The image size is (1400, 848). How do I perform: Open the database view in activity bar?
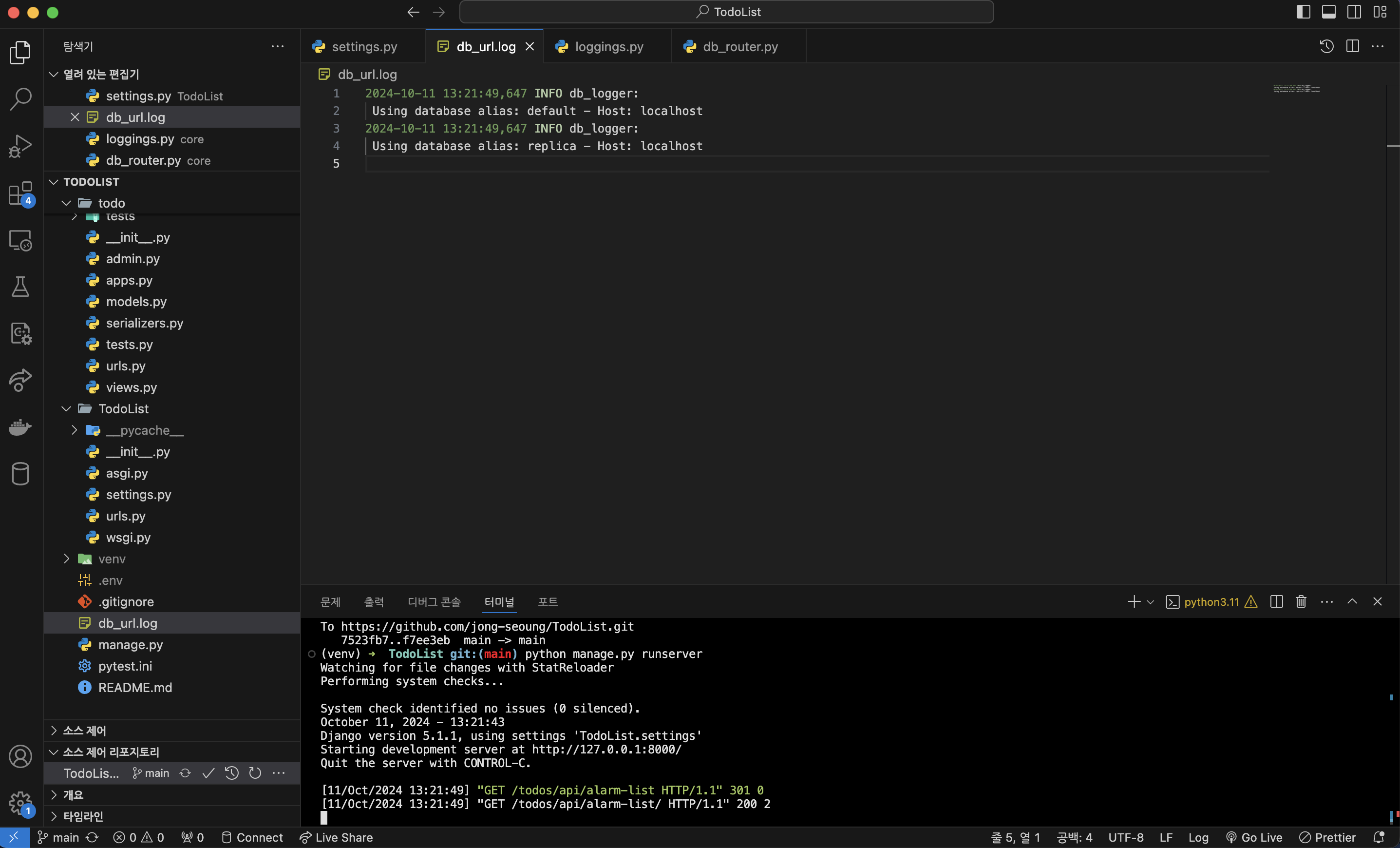tap(20, 473)
